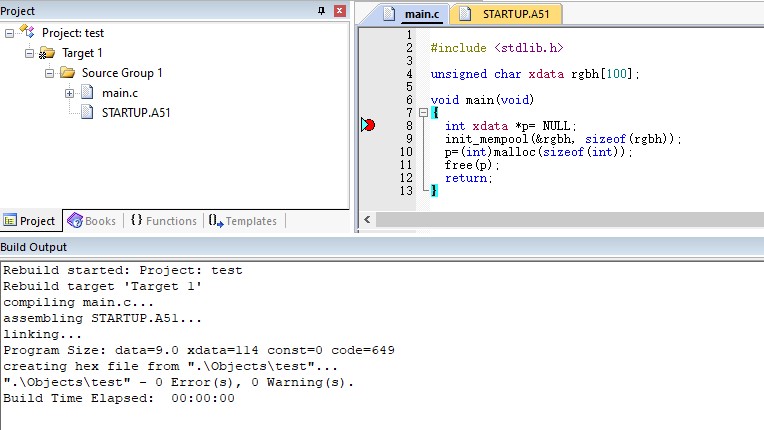Expand the main.c node in project tree

(x=69, y=93)
